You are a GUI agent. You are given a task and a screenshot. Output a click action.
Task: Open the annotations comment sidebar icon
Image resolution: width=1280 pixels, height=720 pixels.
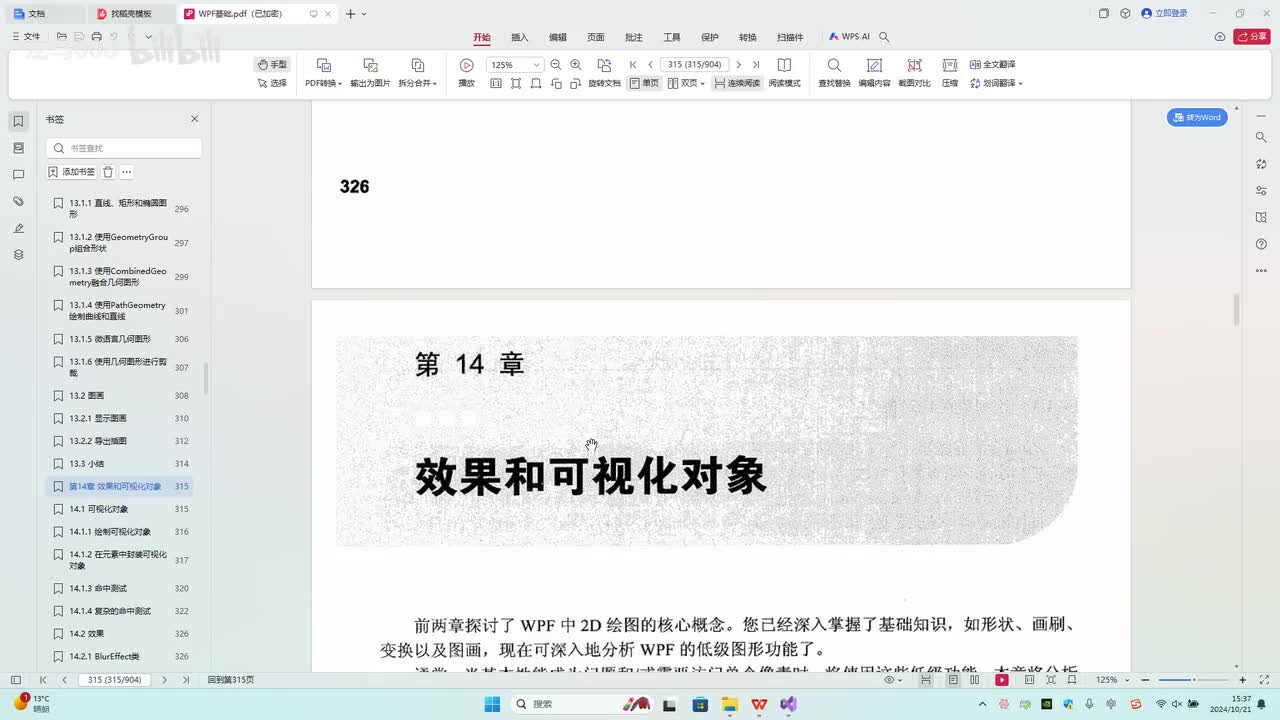[x=18, y=175]
